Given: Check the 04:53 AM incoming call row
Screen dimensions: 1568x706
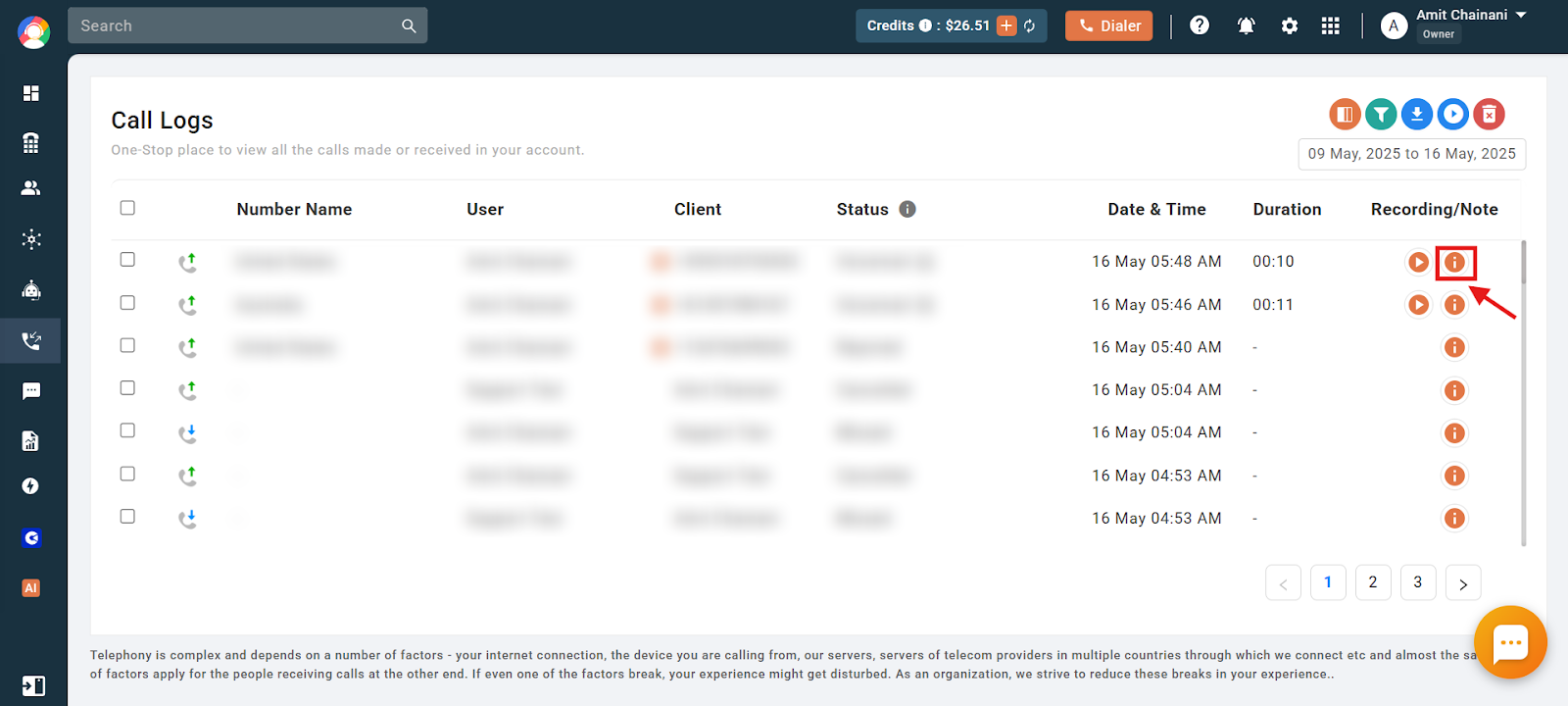Looking at the screenshot, I should click(x=127, y=516).
